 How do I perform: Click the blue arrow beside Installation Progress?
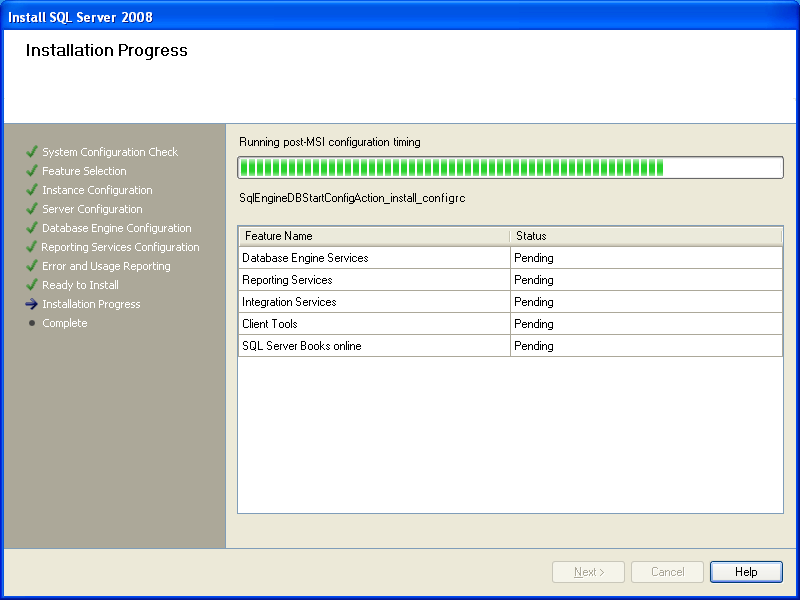32,304
